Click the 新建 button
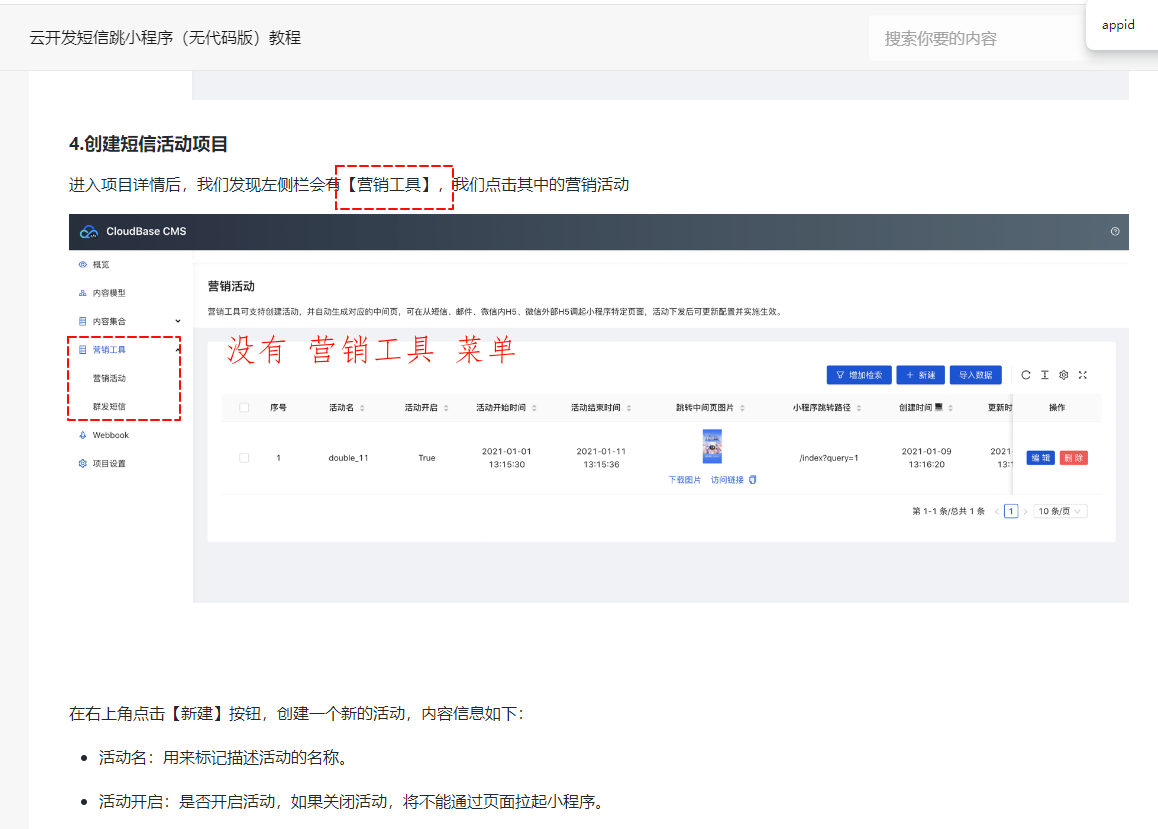This screenshot has width=1158, height=829. tap(920, 375)
